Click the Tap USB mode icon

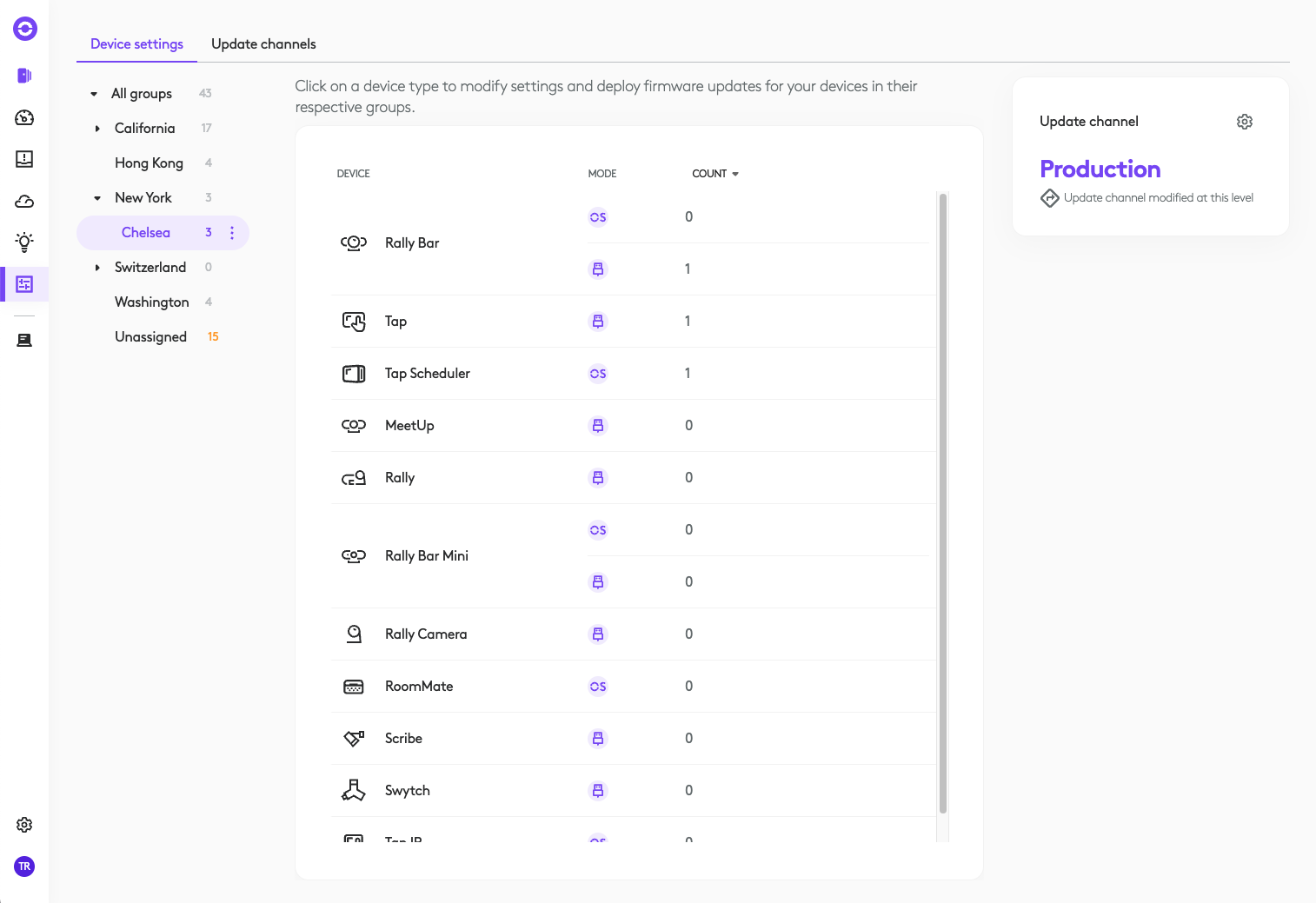click(x=598, y=322)
